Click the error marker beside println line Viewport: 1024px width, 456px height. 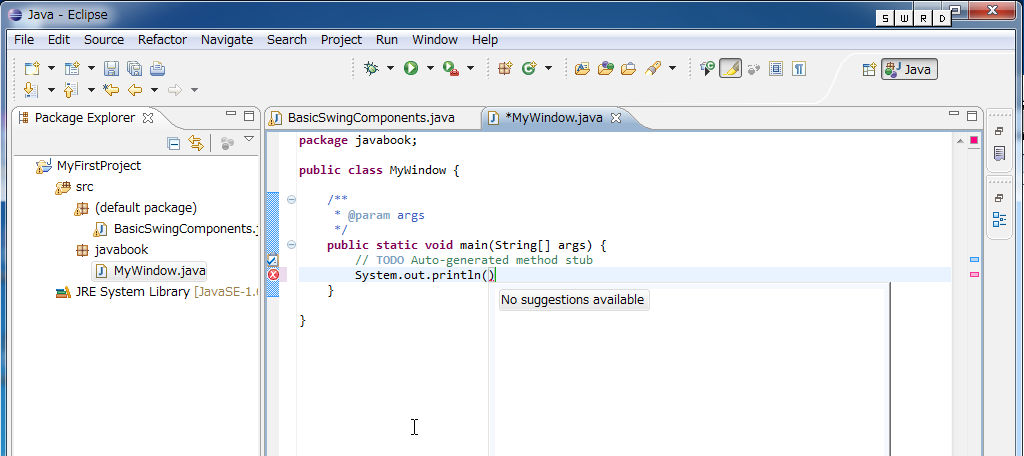tap(273, 275)
